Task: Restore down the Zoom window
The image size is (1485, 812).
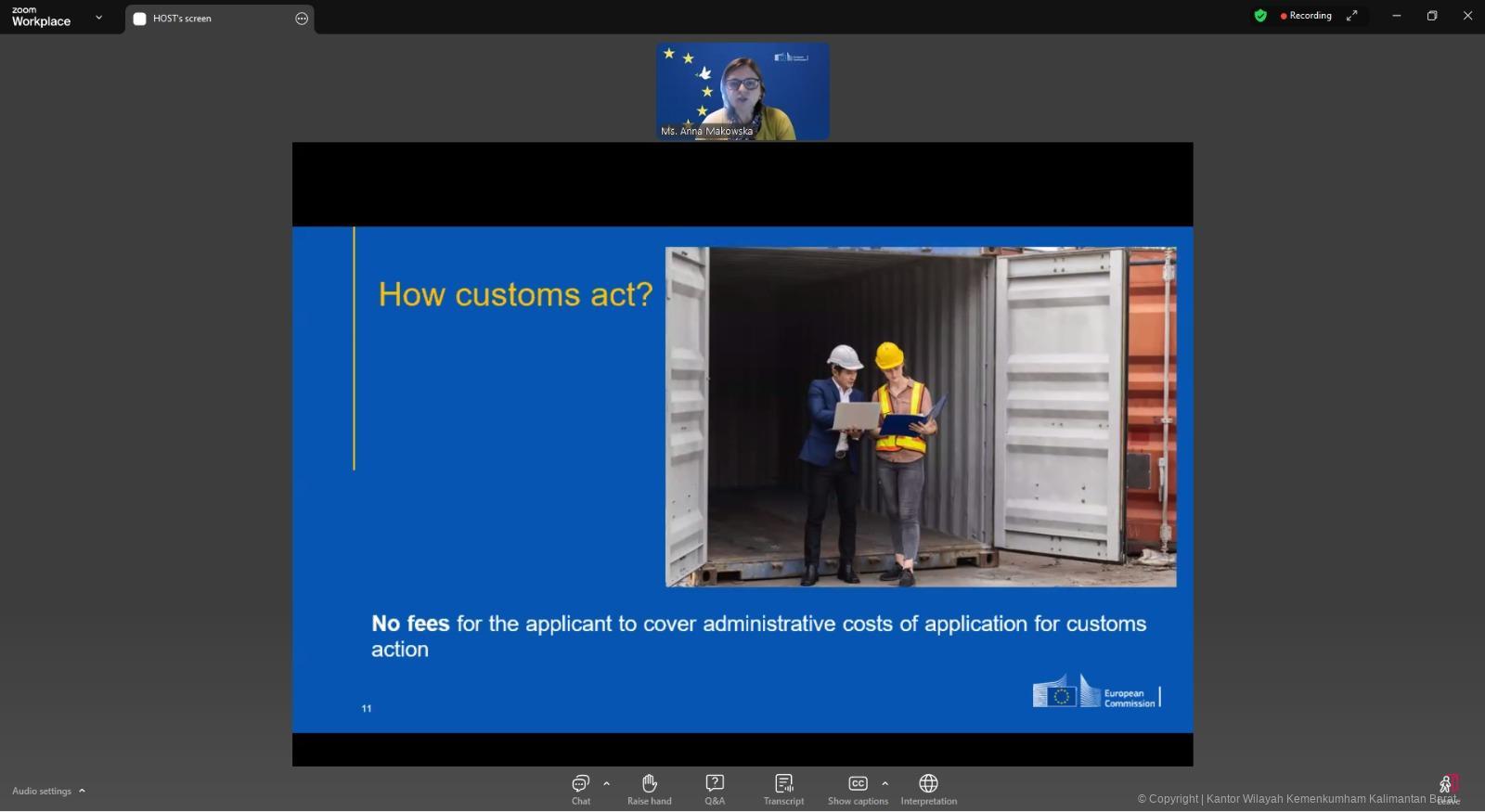Action: click(1432, 16)
